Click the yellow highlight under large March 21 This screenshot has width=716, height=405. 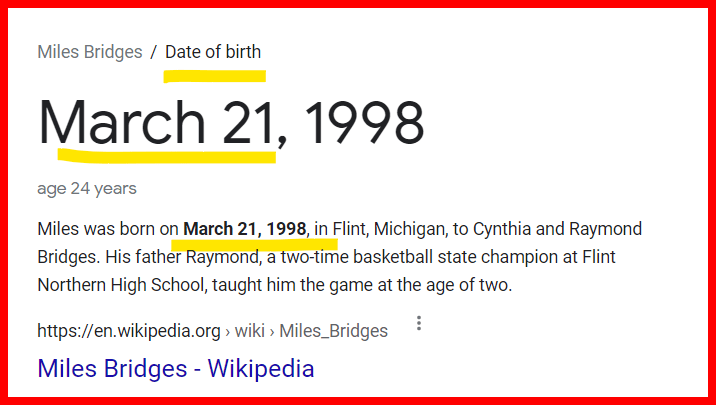click(x=166, y=156)
